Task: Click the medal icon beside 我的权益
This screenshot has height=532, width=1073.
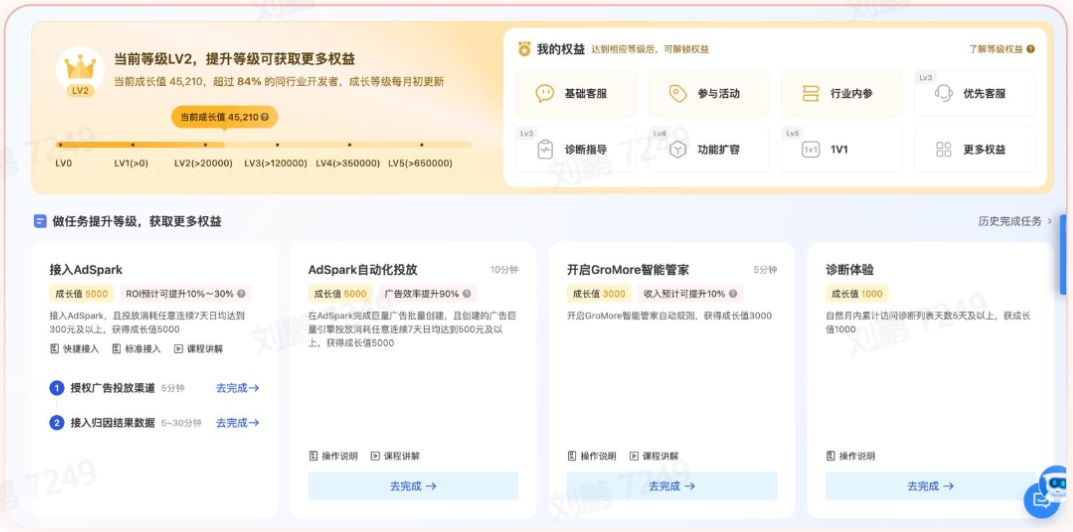Action: 524,49
